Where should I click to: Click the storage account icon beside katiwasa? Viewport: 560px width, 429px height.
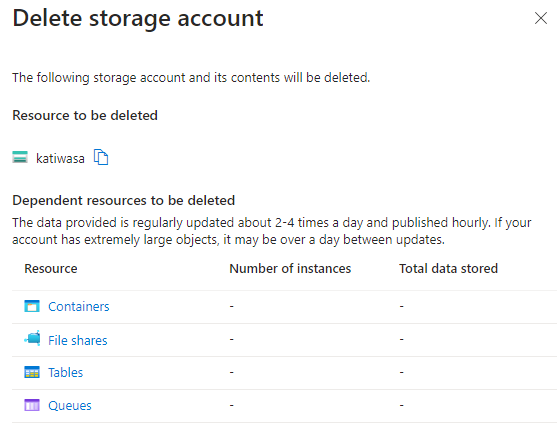pos(20,157)
